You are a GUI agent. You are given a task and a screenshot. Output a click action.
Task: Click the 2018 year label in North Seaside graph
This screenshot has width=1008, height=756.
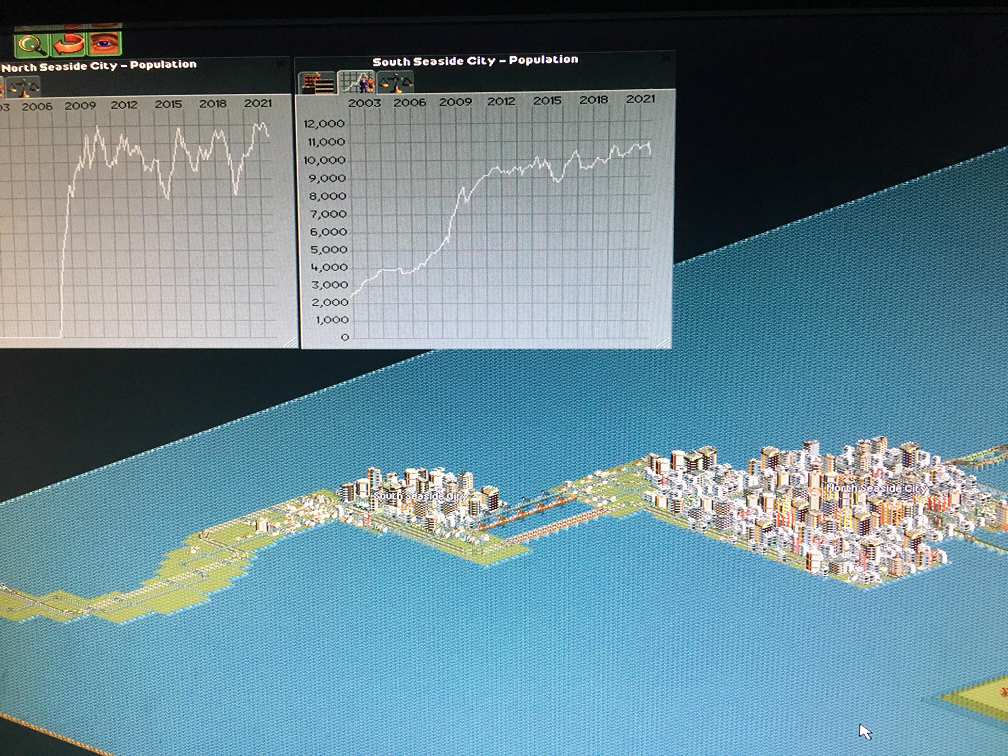coord(213,104)
